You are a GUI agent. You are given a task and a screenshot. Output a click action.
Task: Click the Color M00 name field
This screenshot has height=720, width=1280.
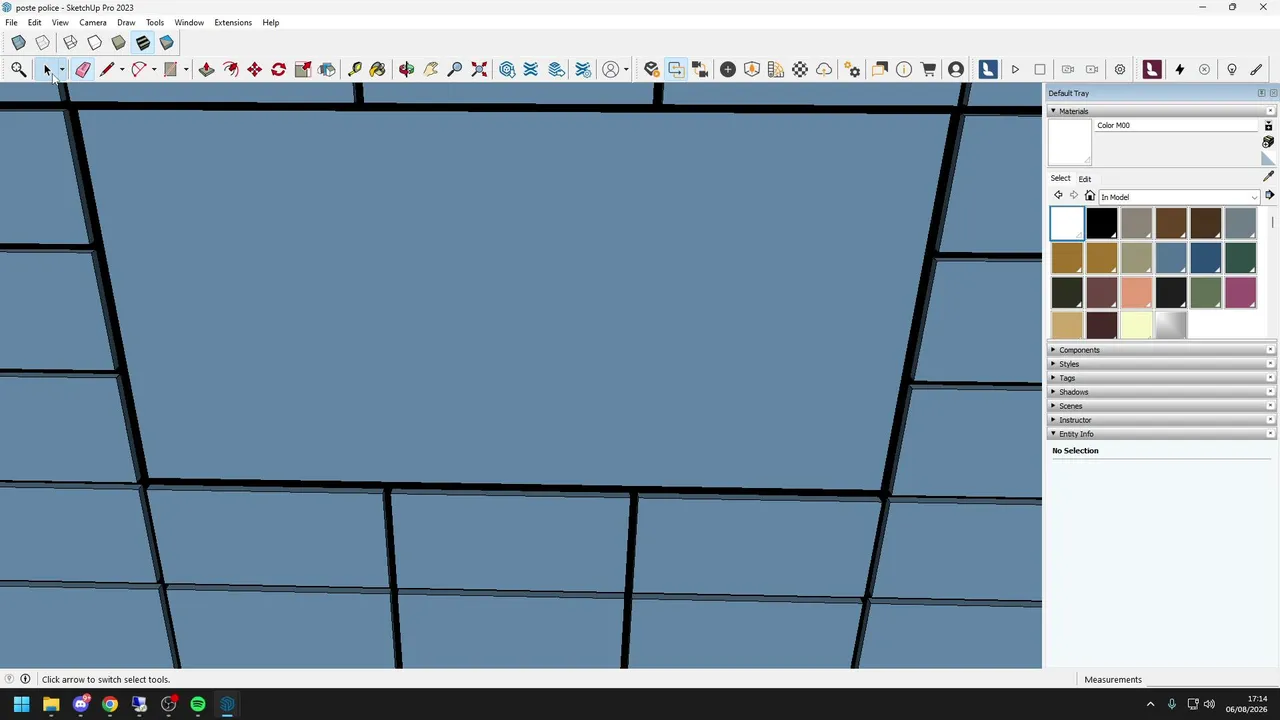coord(1176,125)
